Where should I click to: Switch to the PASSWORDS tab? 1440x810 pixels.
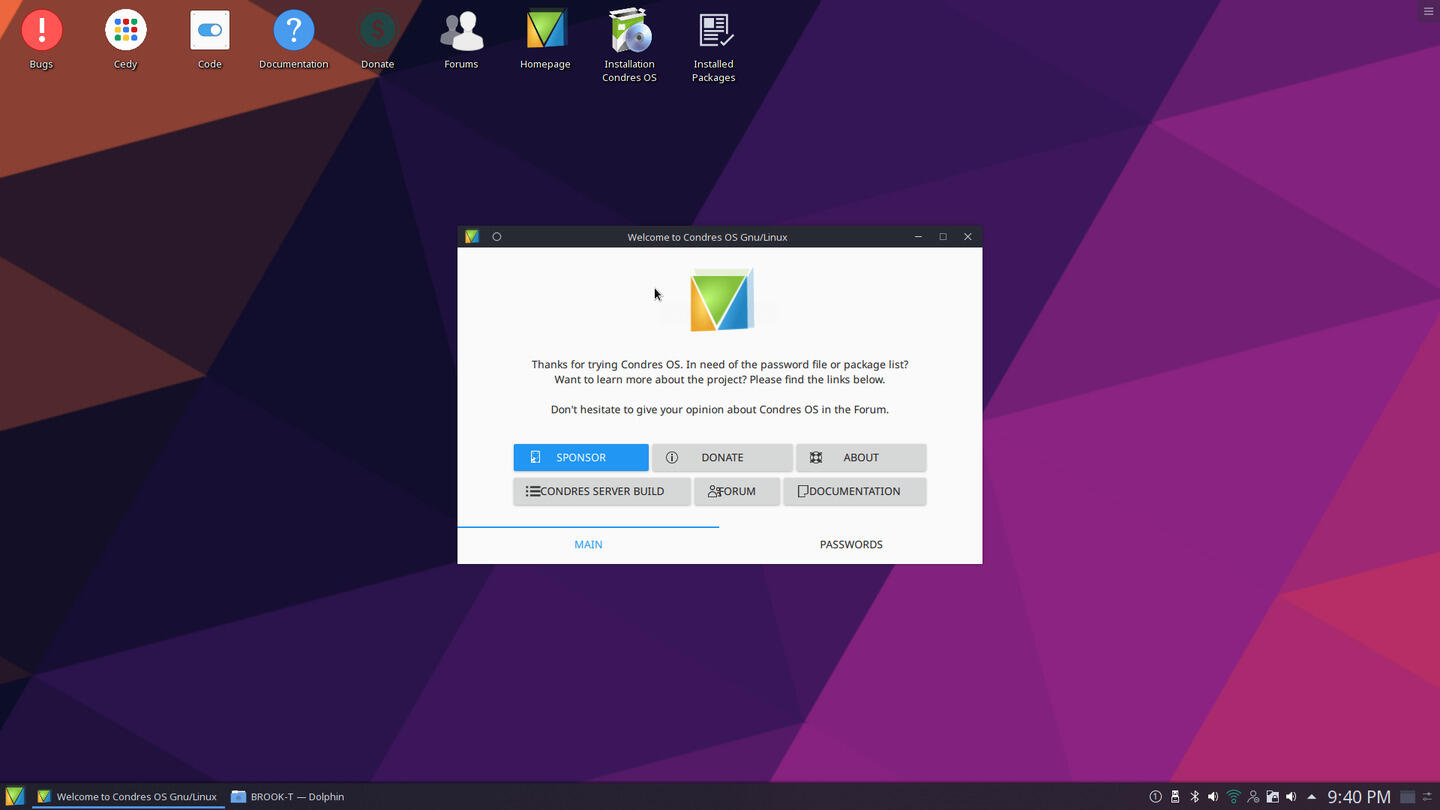click(851, 544)
